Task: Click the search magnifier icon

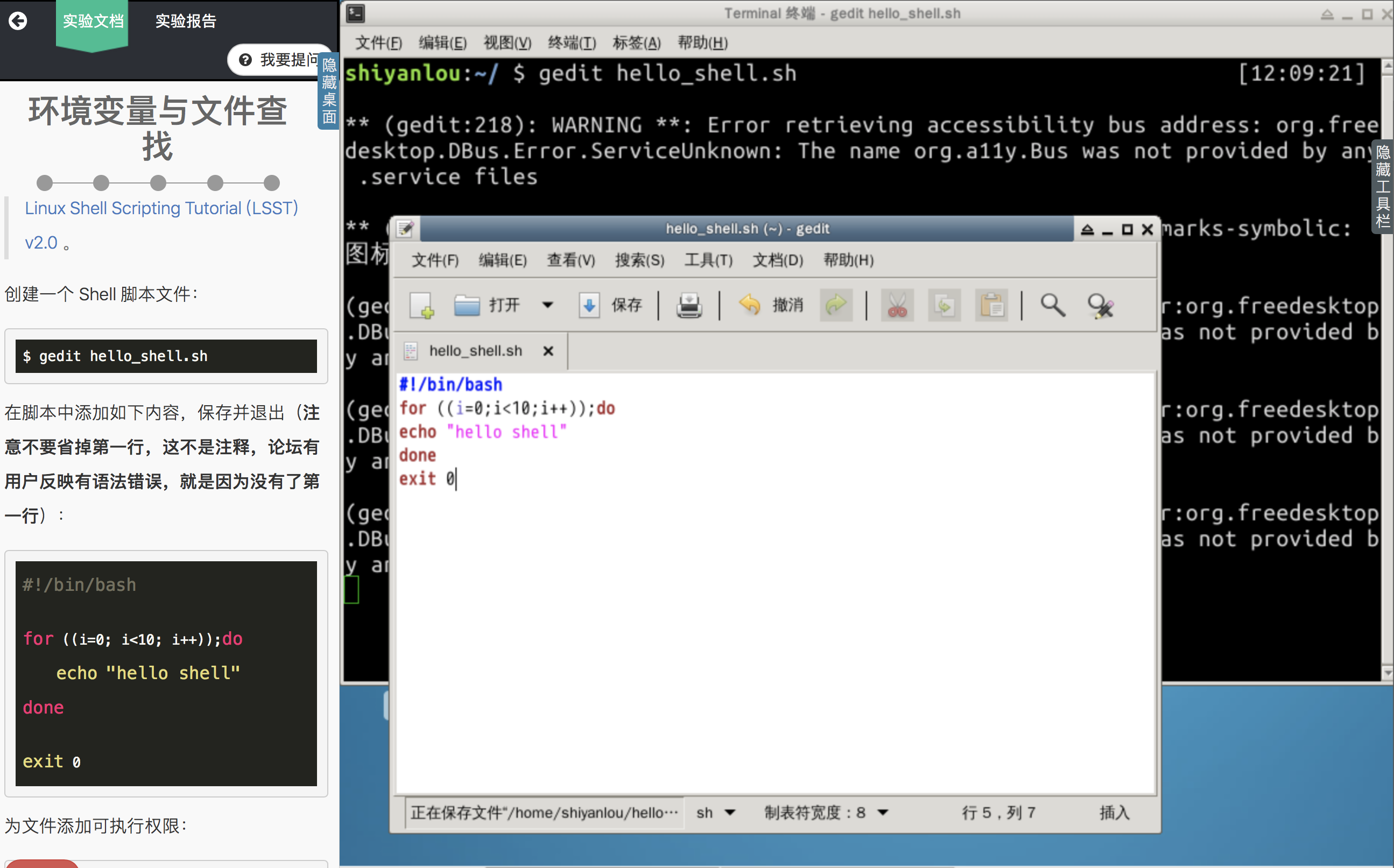Action: point(1052,305)
